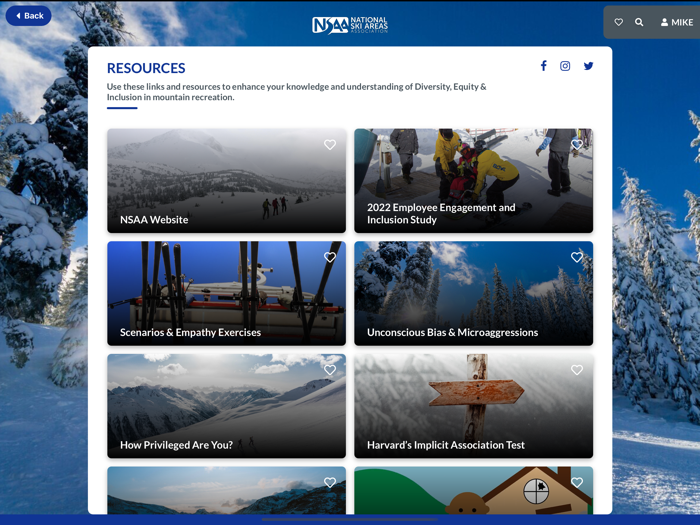Screen dimensions: 700x525
Task: Favorite the Unconscious Bias & Microaggressions card
Action: pos(577,257)
